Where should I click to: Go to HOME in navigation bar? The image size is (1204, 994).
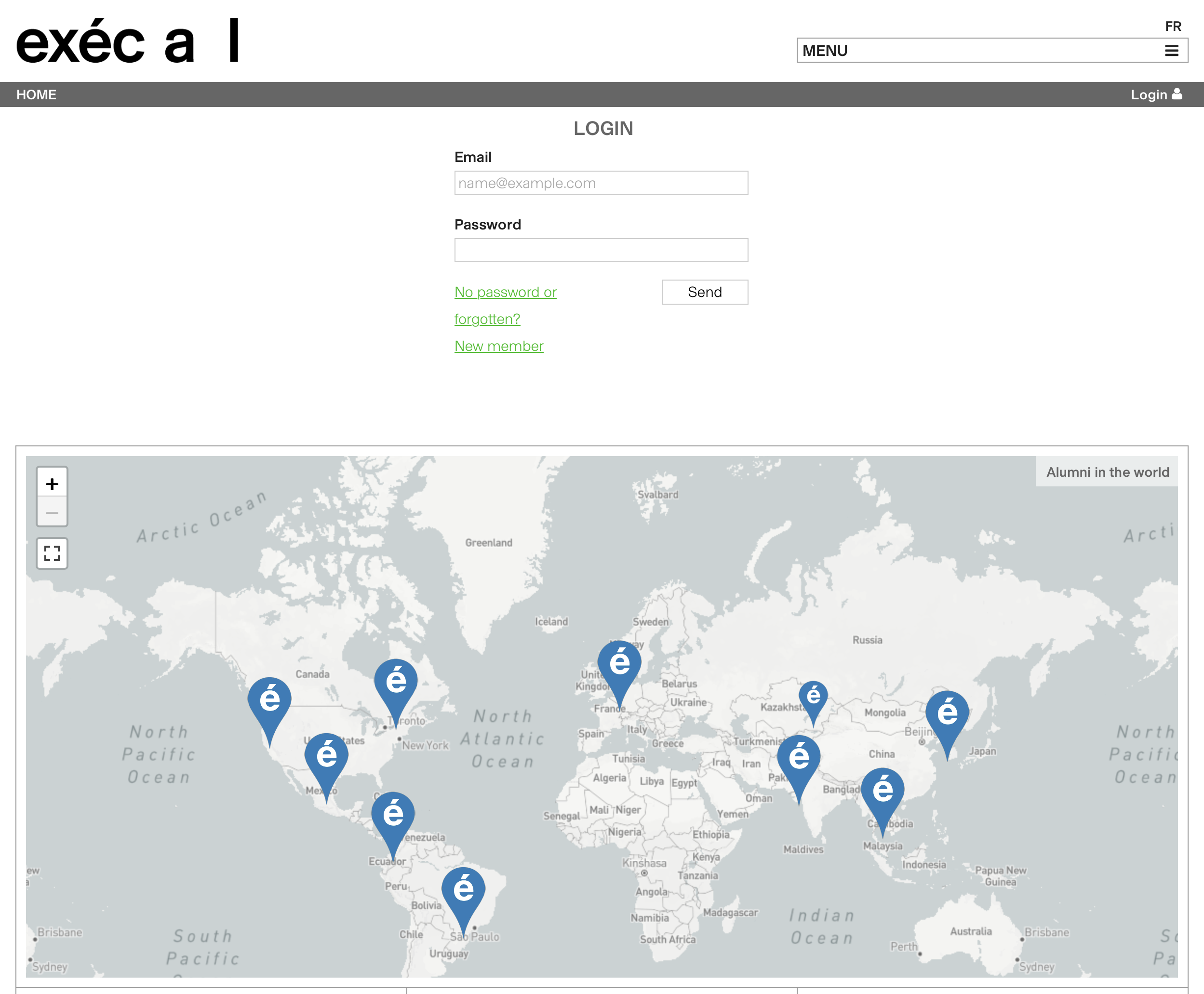point(36,94)
